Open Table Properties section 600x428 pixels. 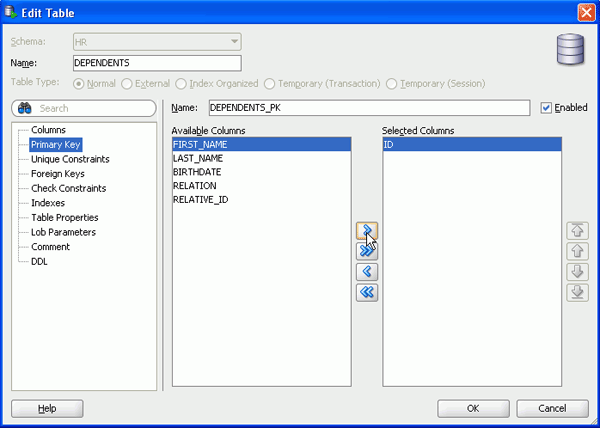point(65,217)
